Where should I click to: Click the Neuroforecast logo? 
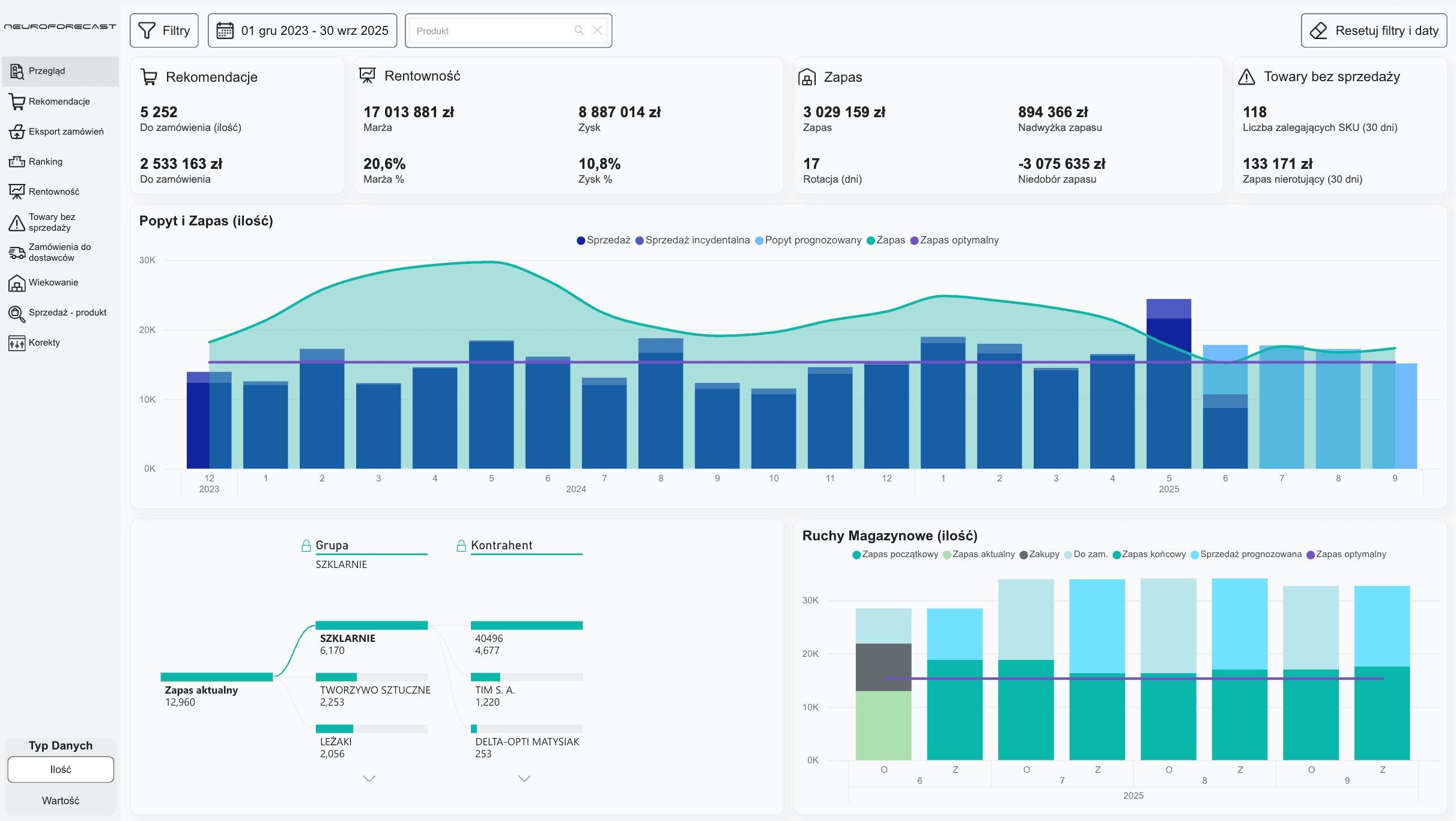point(60,26)
